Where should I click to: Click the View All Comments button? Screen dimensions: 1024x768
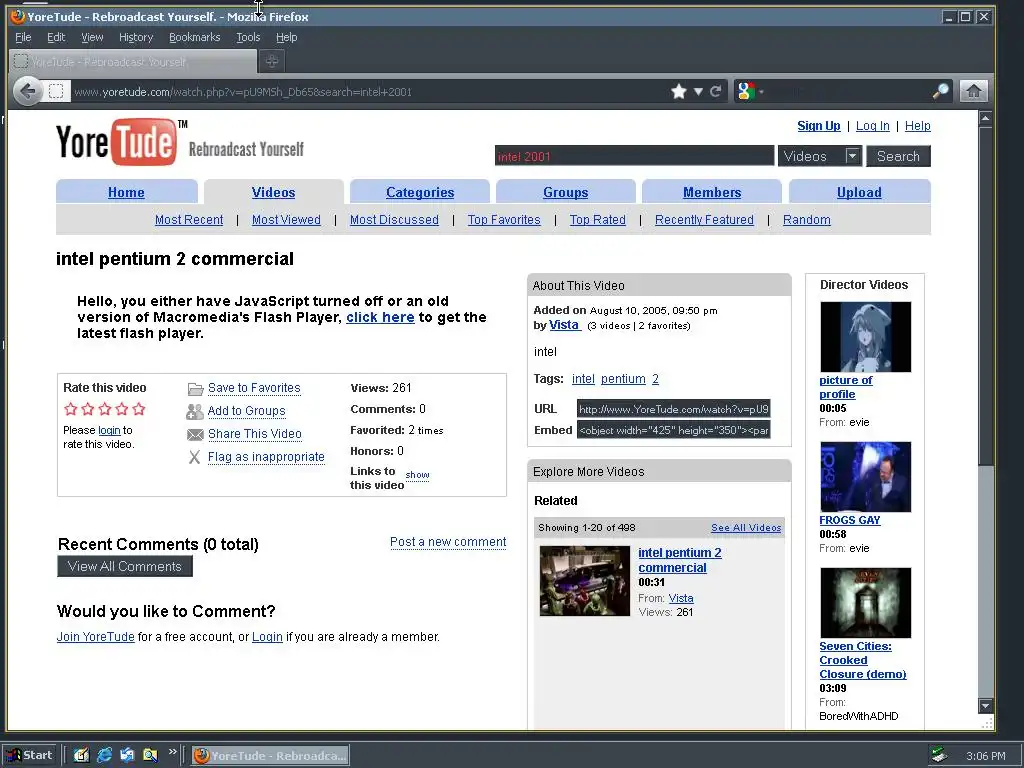(x=125, y=566)
